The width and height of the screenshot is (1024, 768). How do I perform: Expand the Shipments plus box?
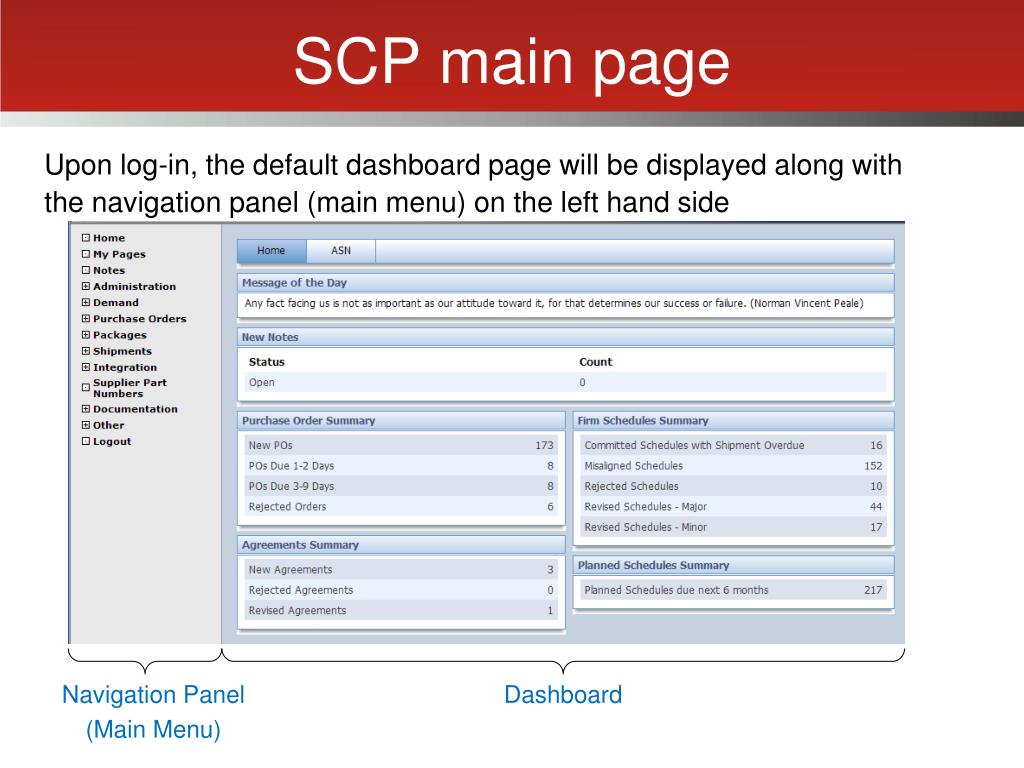(x=86, y=351)
